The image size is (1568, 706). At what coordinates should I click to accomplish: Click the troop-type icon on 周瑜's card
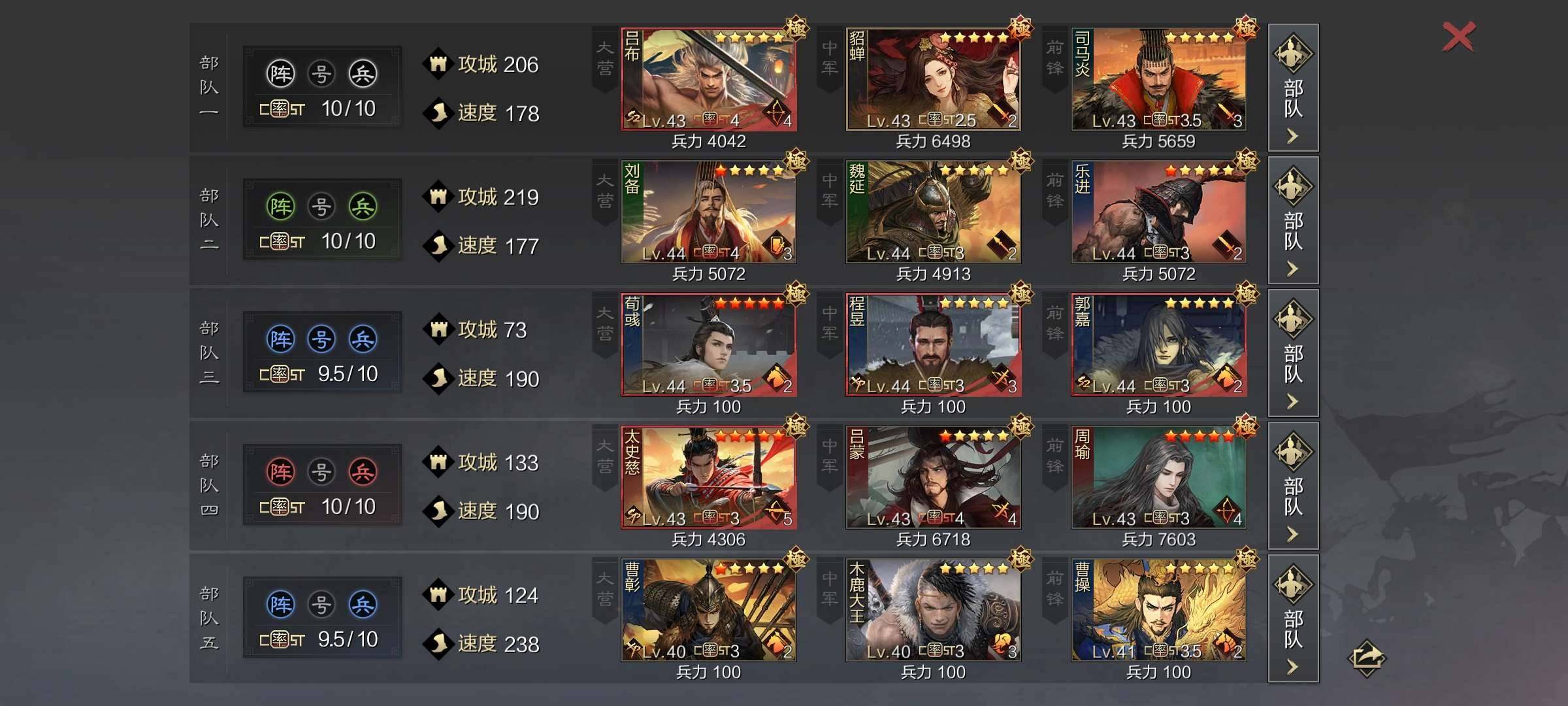1227,512
